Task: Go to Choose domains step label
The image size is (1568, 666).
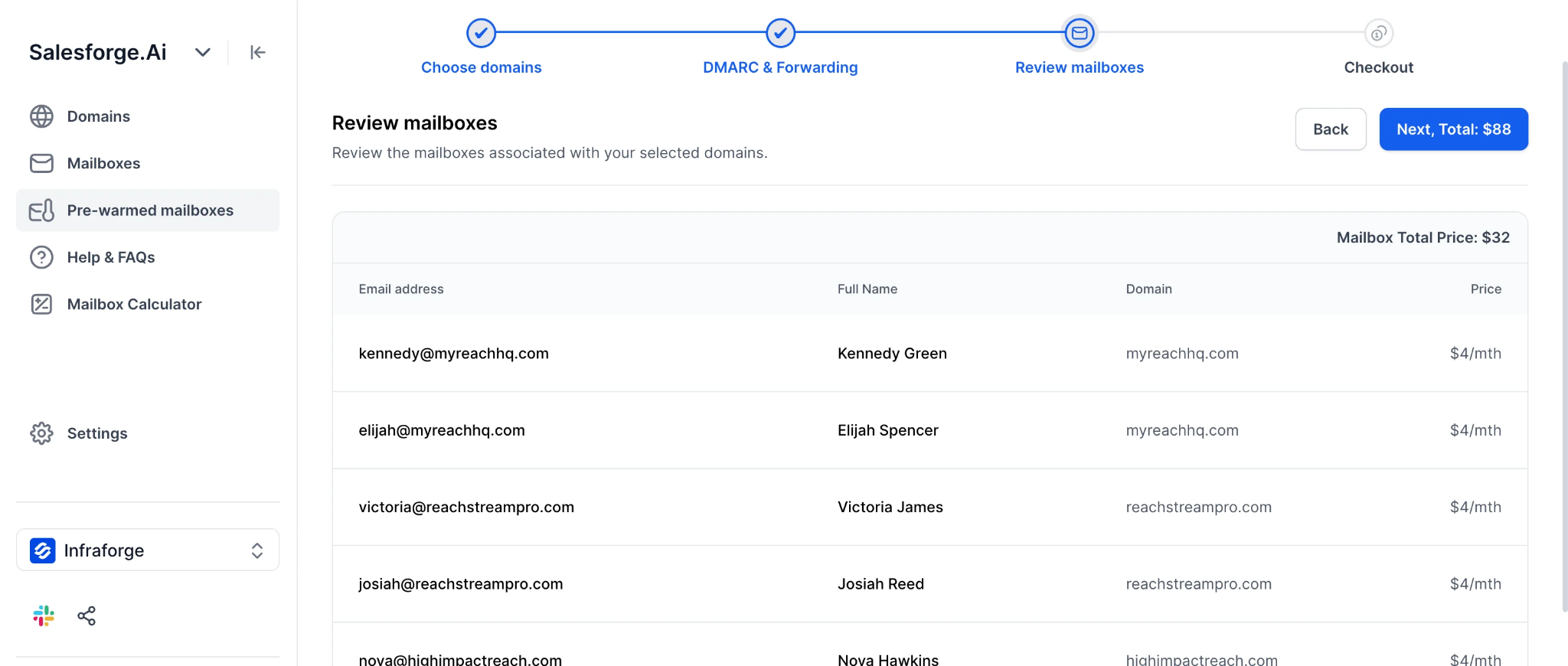Action: coord(481,67)
